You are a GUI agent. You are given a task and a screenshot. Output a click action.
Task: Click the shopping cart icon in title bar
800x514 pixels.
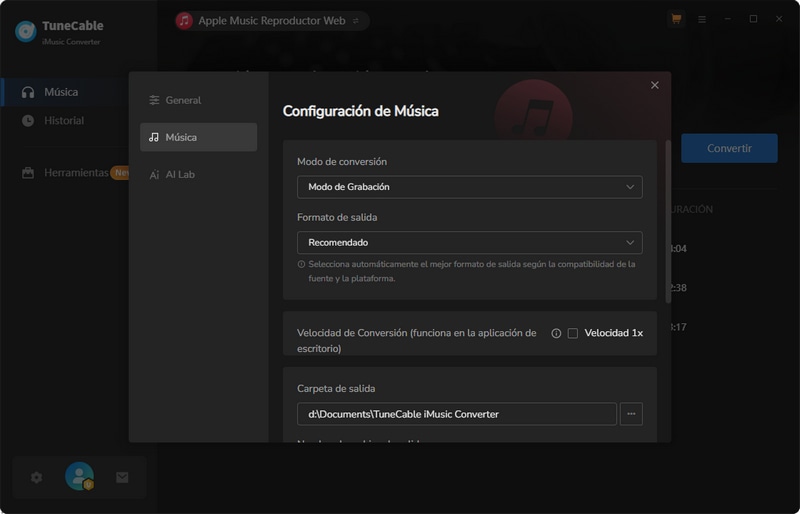pyautogui.click(x=676, y=19)
